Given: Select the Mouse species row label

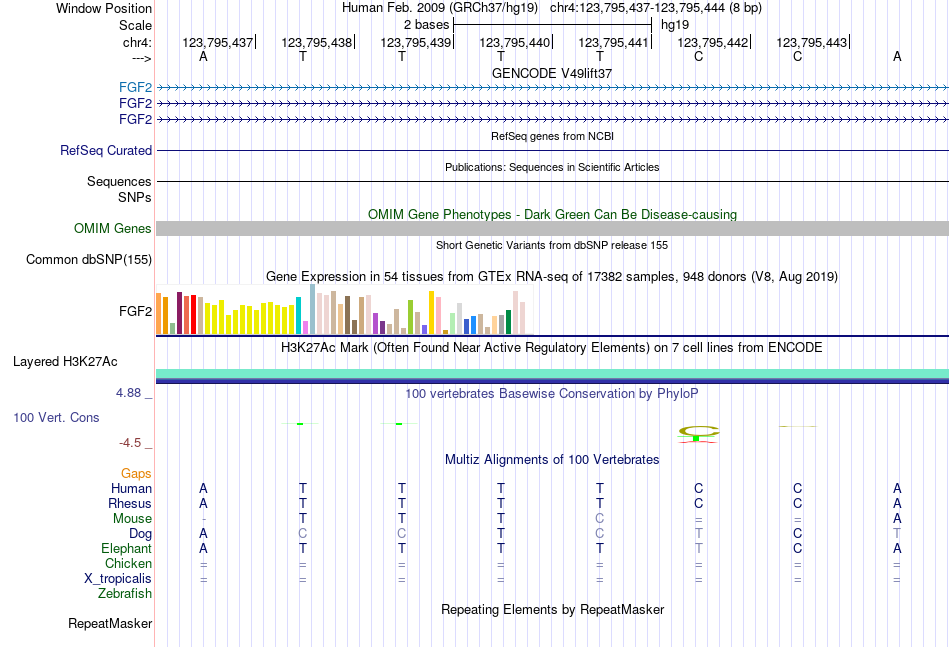Looking at the screenshot, I should click(132, 519).
